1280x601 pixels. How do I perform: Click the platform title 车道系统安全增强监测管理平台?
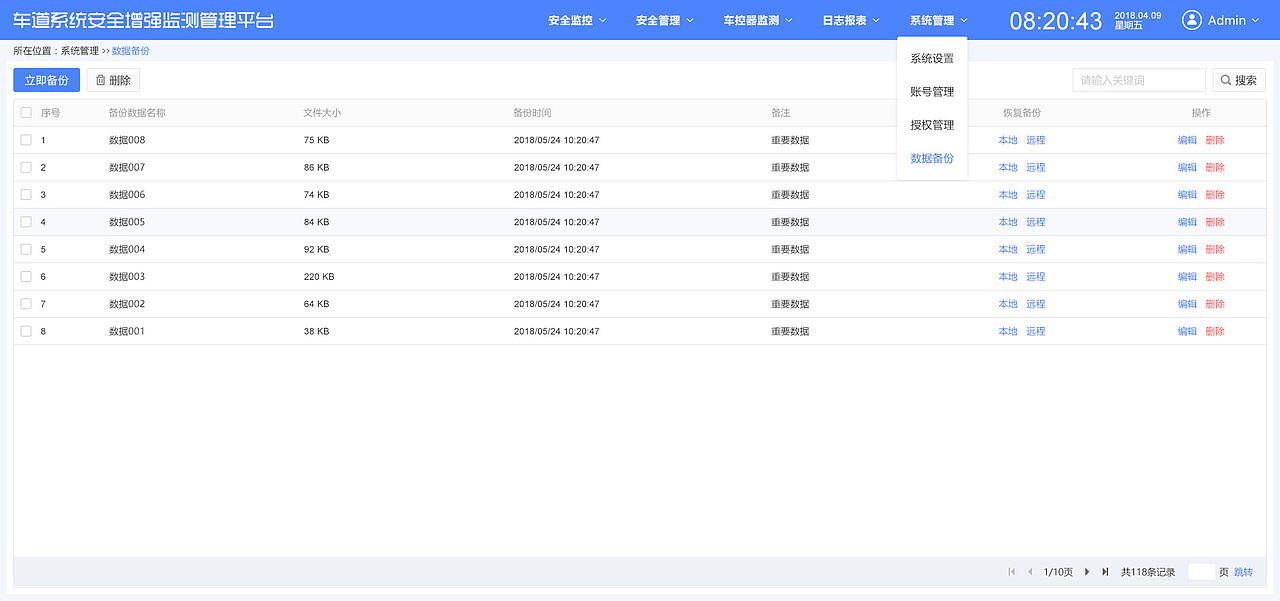click(x=143, y=20)
